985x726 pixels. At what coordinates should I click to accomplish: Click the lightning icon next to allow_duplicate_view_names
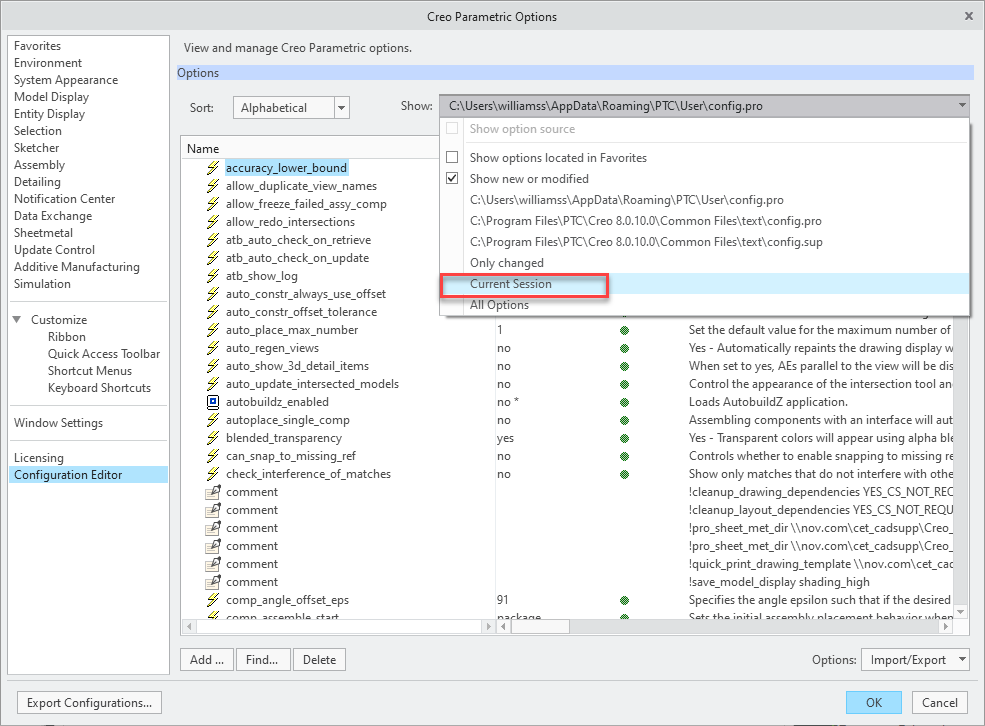(x=213, y=186)
